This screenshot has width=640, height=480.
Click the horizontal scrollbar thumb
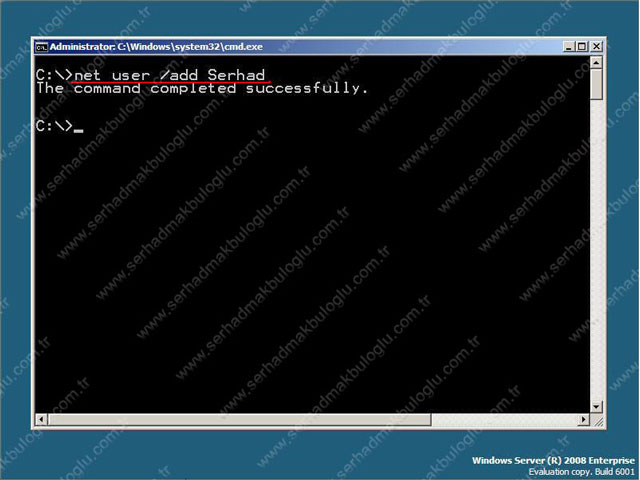tap(239, 419)
